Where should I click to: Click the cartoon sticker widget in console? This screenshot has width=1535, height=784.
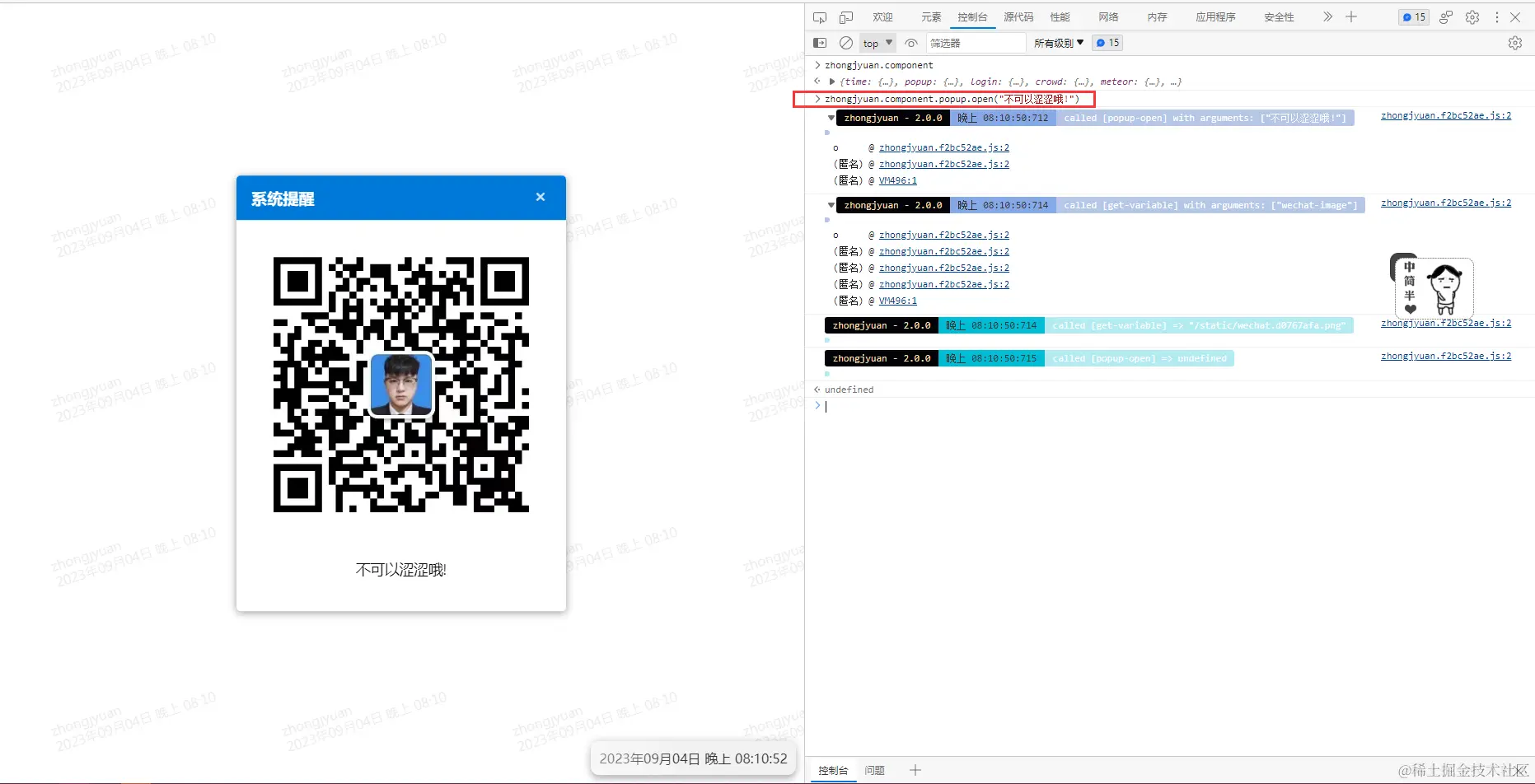pyautogui.click(x=1432, y=286)
